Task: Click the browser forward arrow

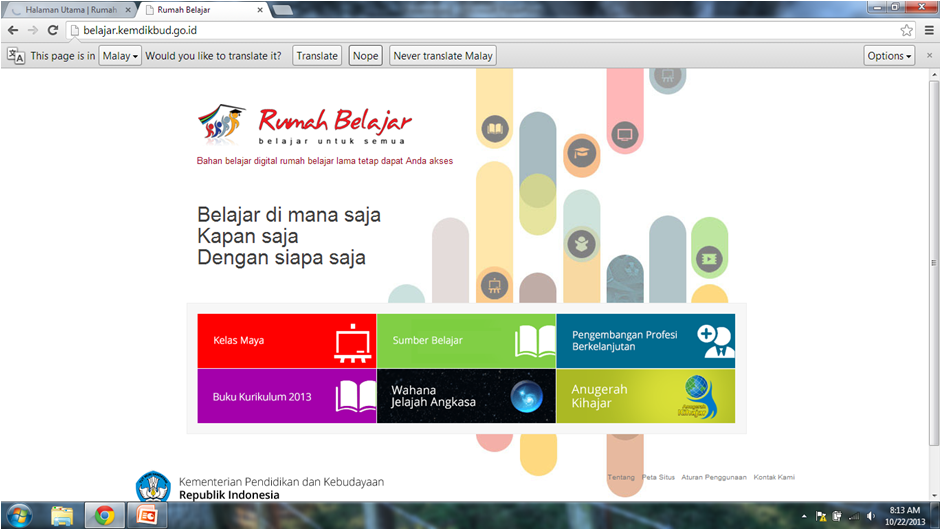Action: click(33, 30)
